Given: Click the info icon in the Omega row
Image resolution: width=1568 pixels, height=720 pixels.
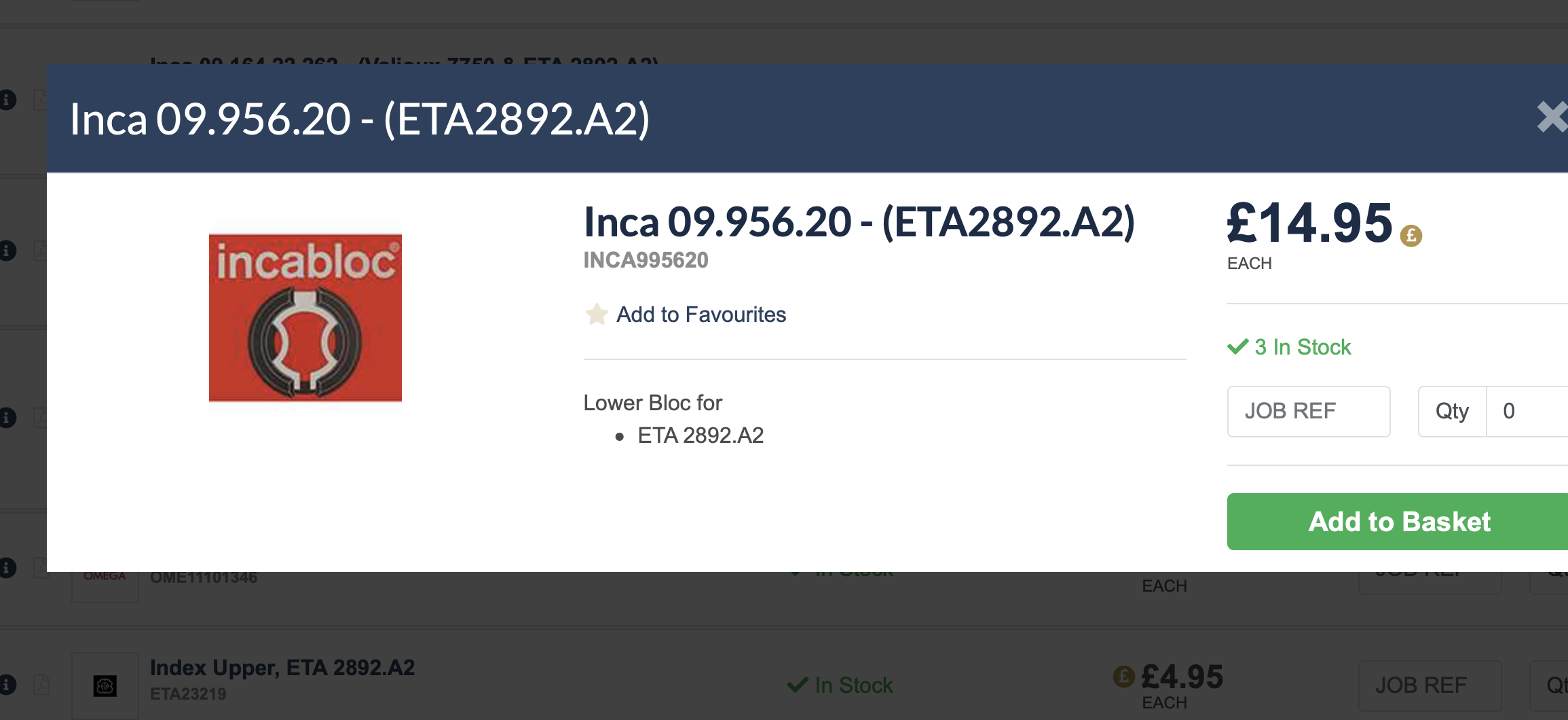Looking at the screenshot, I should [x=7, y=568].
